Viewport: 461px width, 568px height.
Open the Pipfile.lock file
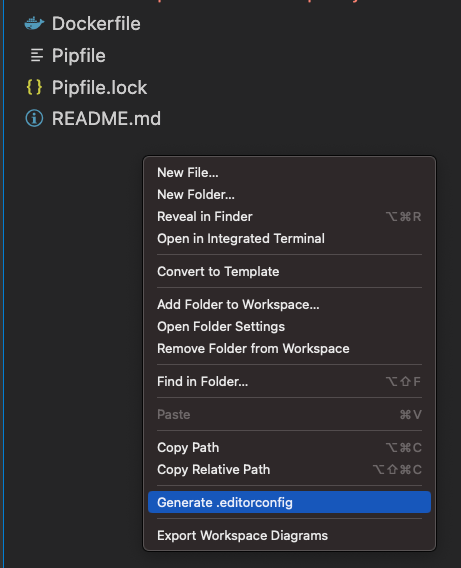[x=99, y=87]
